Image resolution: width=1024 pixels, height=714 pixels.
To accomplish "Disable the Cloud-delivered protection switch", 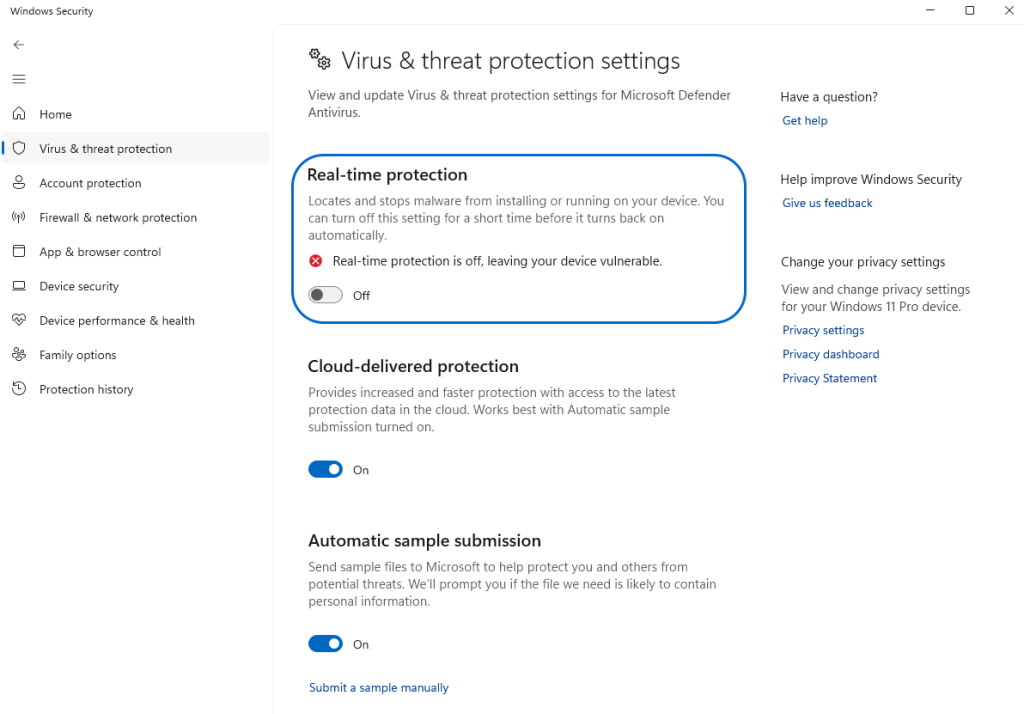I will point(325,469).
